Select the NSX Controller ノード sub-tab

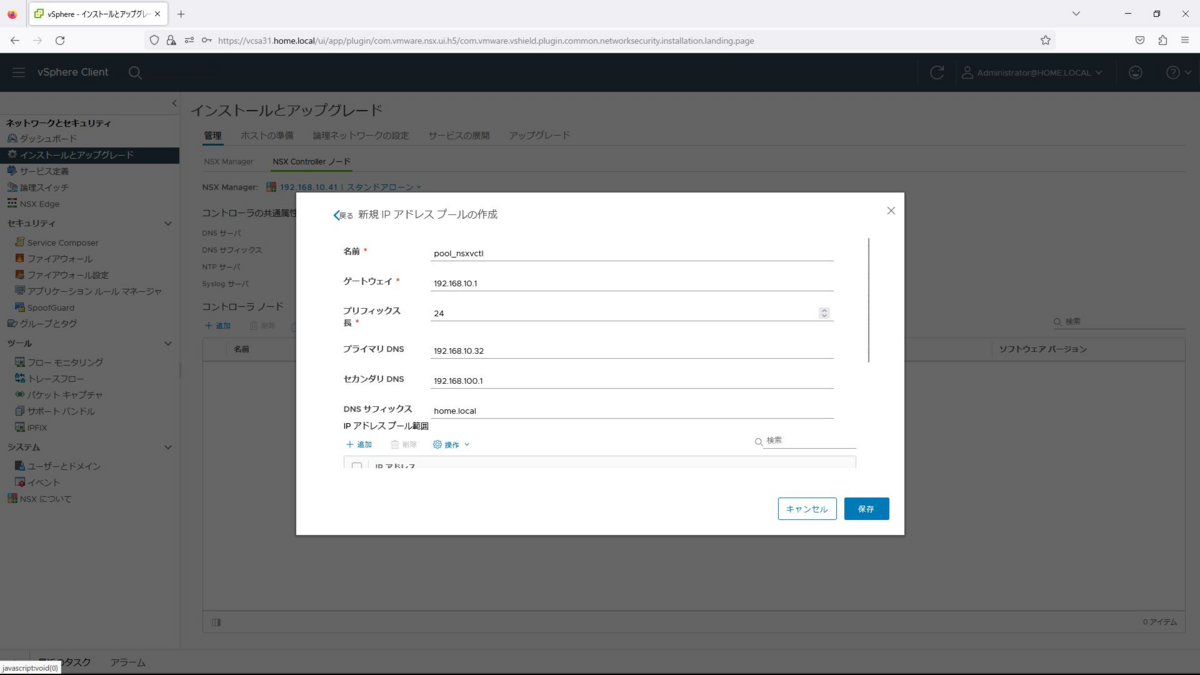(x=311, y=161)
